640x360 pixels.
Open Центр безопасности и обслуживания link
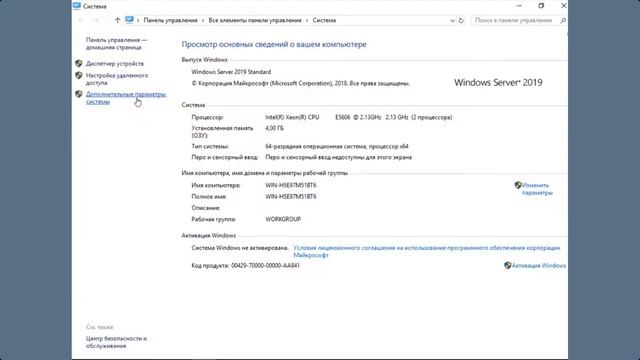(x=116, y=342)
